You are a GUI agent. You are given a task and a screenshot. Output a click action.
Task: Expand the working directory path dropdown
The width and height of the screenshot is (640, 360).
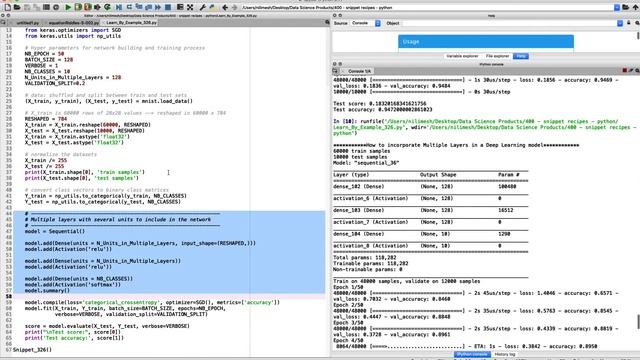[x=617, y=7]
